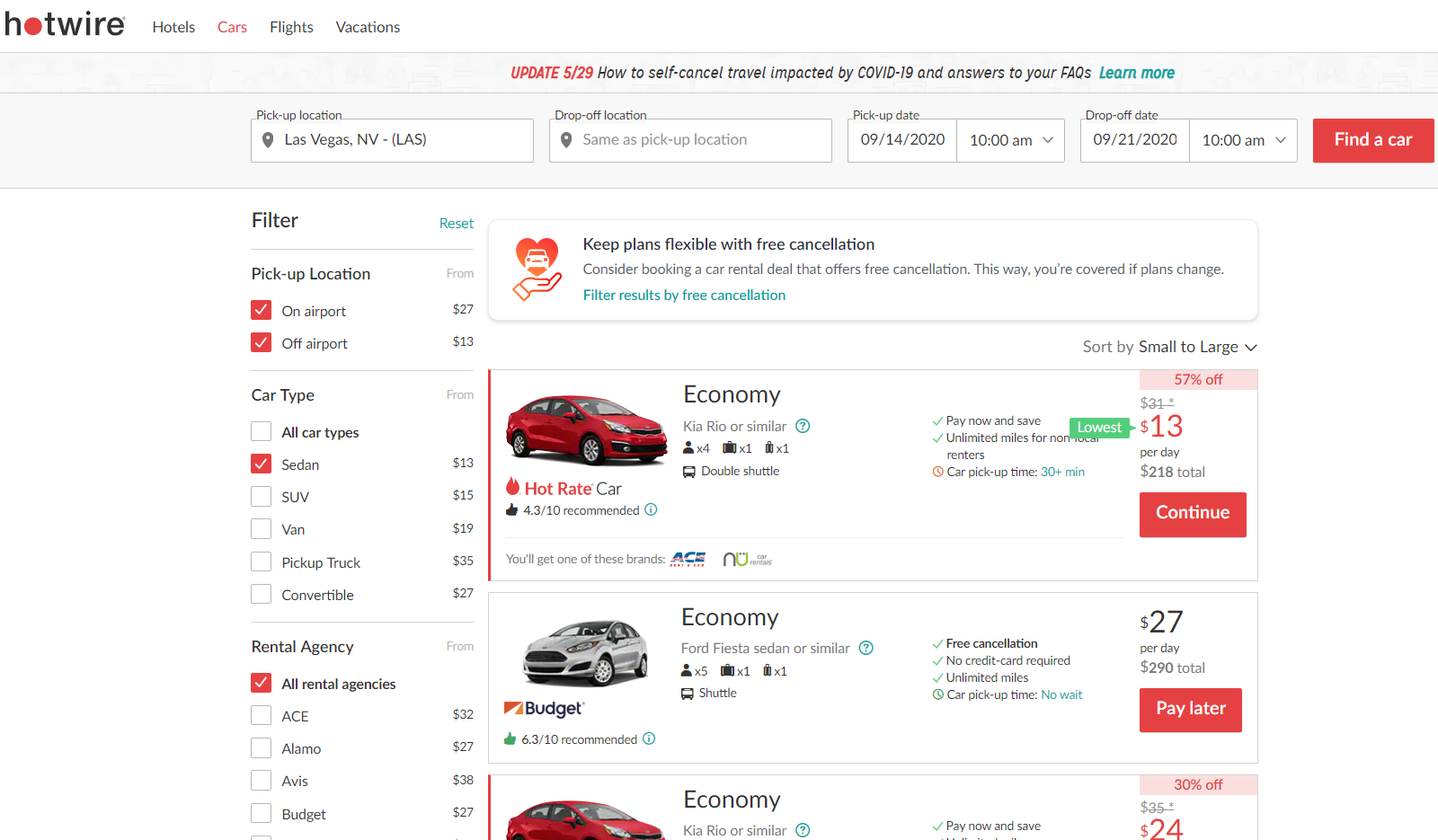Click the Hot Rate flame icon

click(x=513, y=486)
